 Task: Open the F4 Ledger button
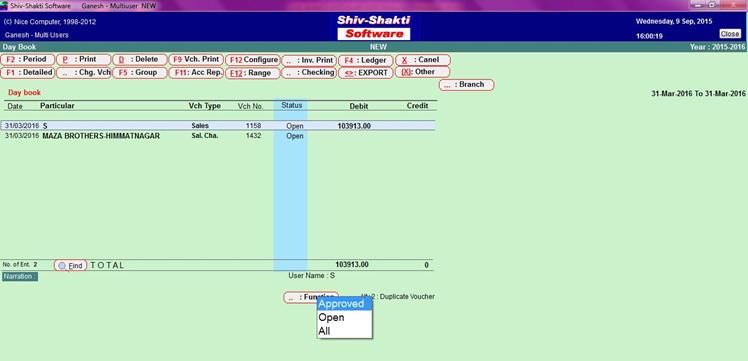click(365, 61)
